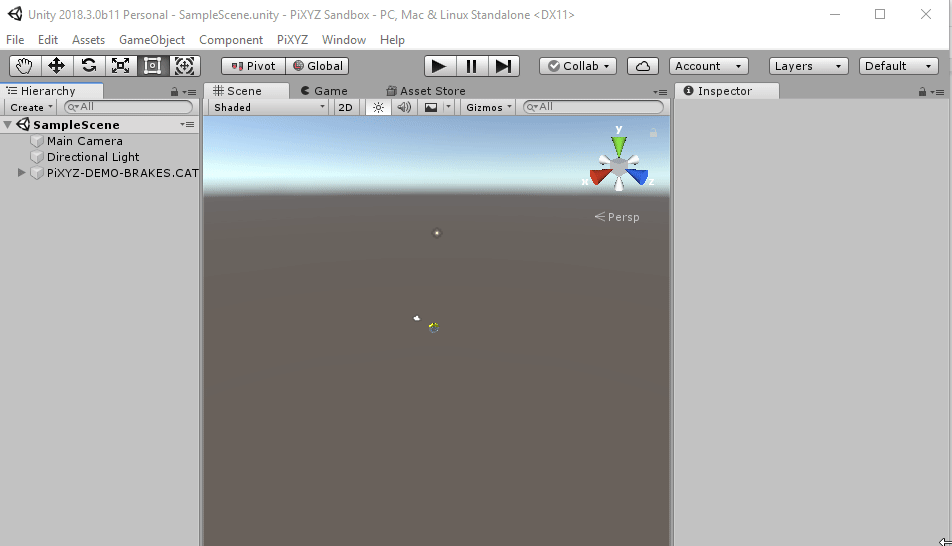Collapse the SampleScene tree
This screenshot has height=546, width=952.
point(7,125)
